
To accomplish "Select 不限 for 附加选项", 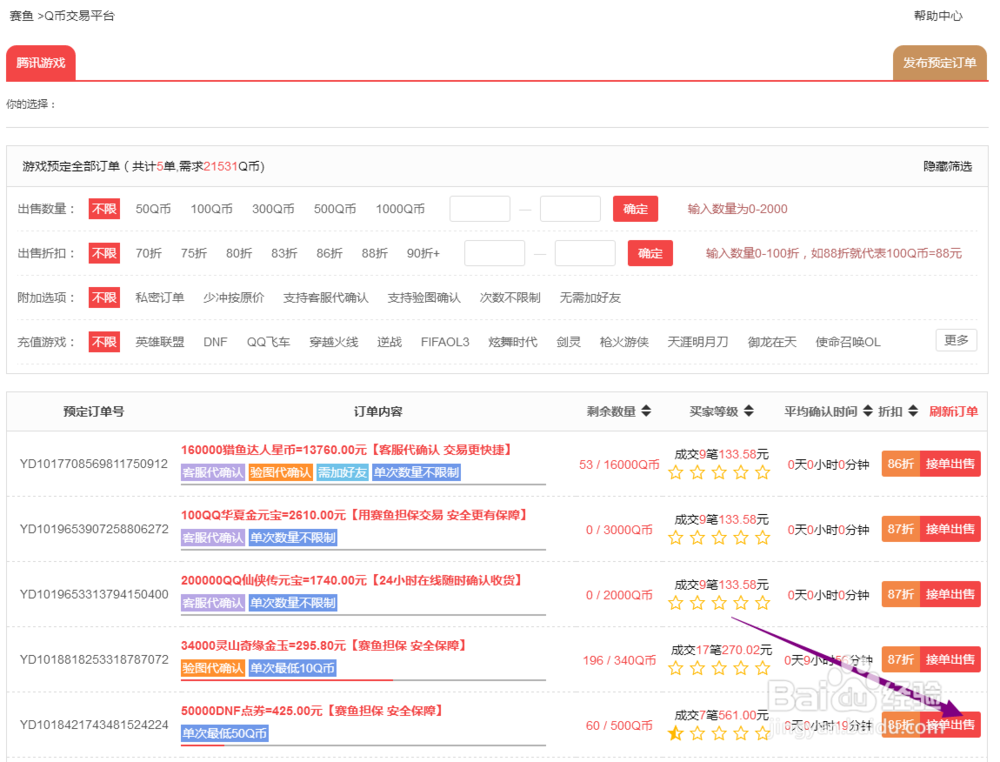I will coord(104,297).
